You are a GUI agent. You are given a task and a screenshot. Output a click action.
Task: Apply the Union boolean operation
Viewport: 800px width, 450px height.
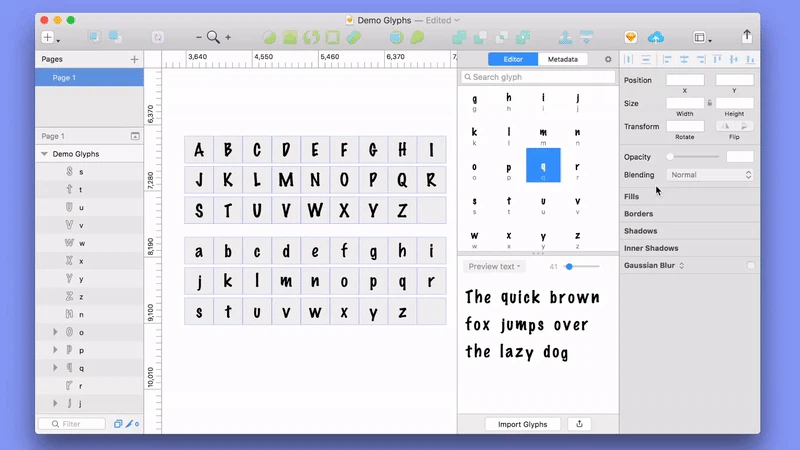(459, 37)
